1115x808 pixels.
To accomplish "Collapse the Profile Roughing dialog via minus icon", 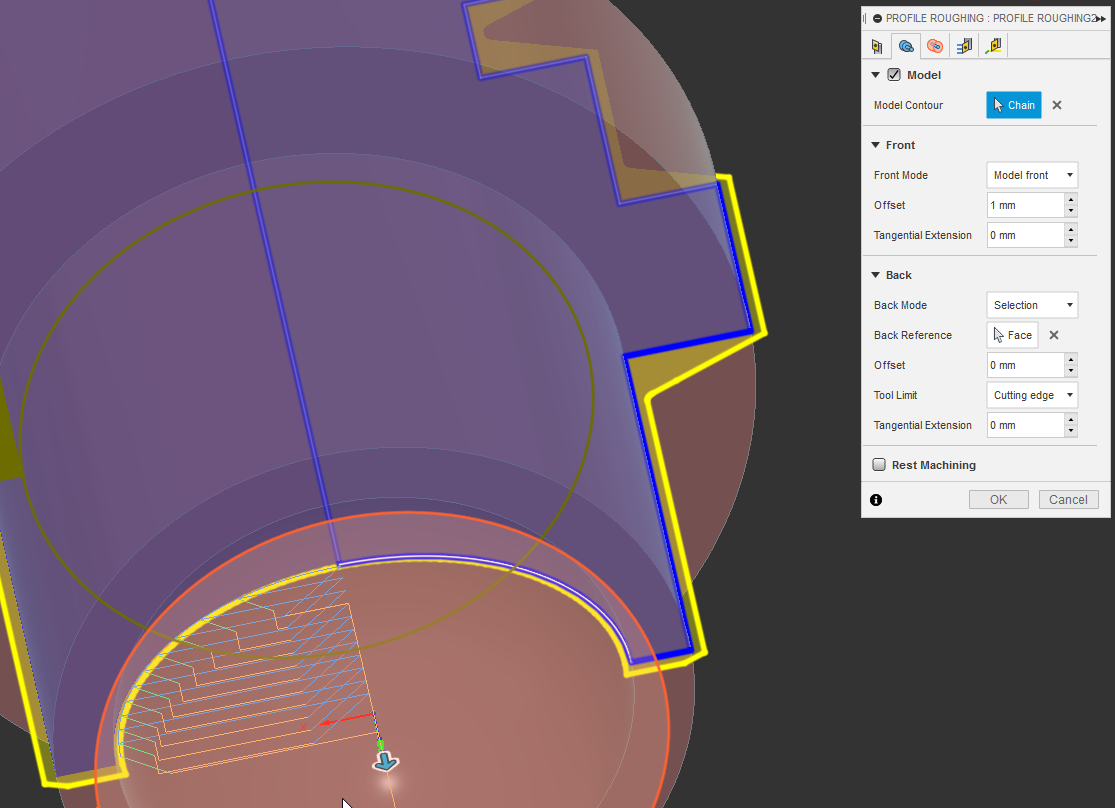I will tap(877, 18).
